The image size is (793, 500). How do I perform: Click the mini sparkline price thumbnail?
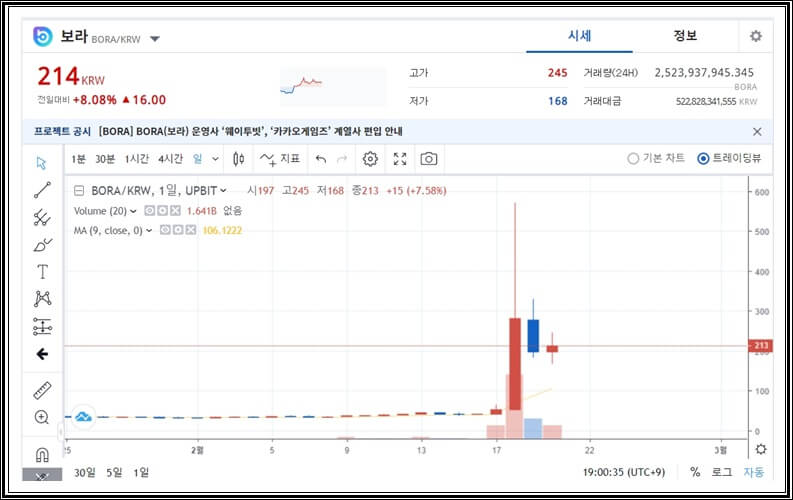pos(333,86)
